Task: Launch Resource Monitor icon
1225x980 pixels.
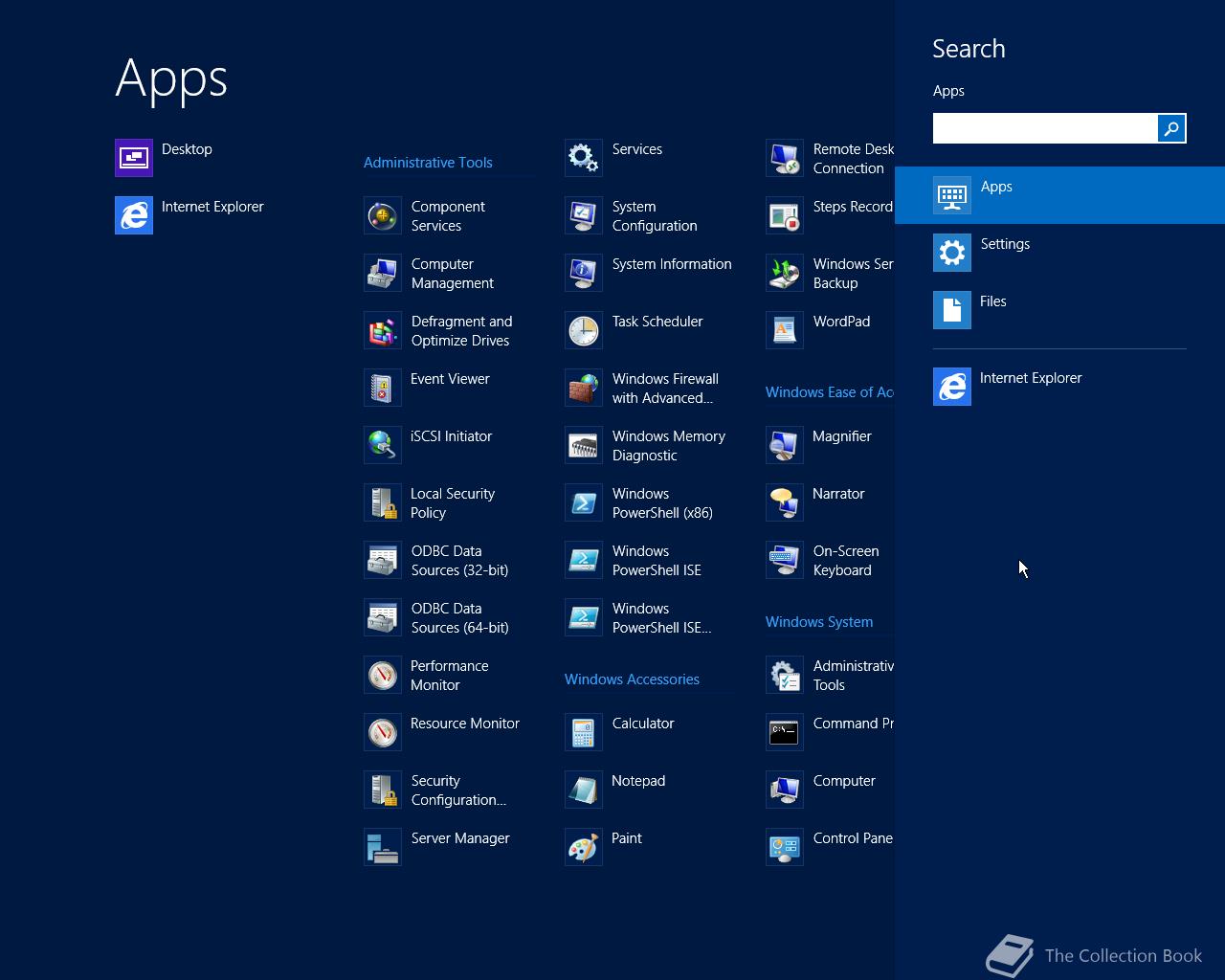Action: click(x=383, y=732)
